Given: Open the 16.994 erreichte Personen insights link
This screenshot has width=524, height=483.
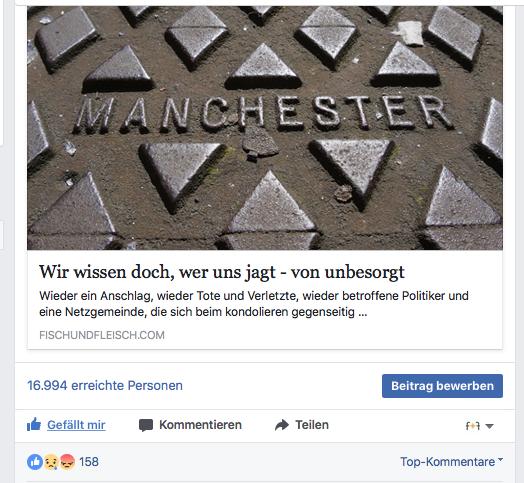Looking at the screenshot, I should click(x=105, y=385).
